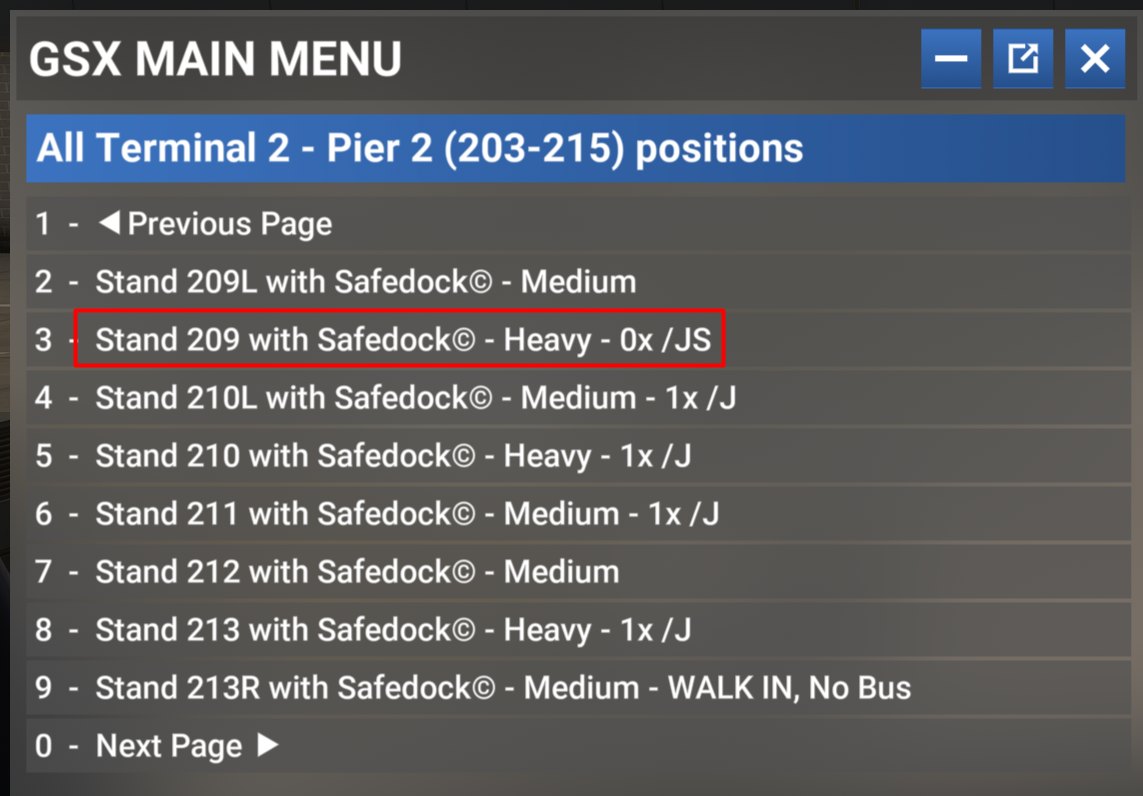Screen dimensions: 1143x796
Task: Click shortcut number 7 in the list
Action: tap(43, 572)
